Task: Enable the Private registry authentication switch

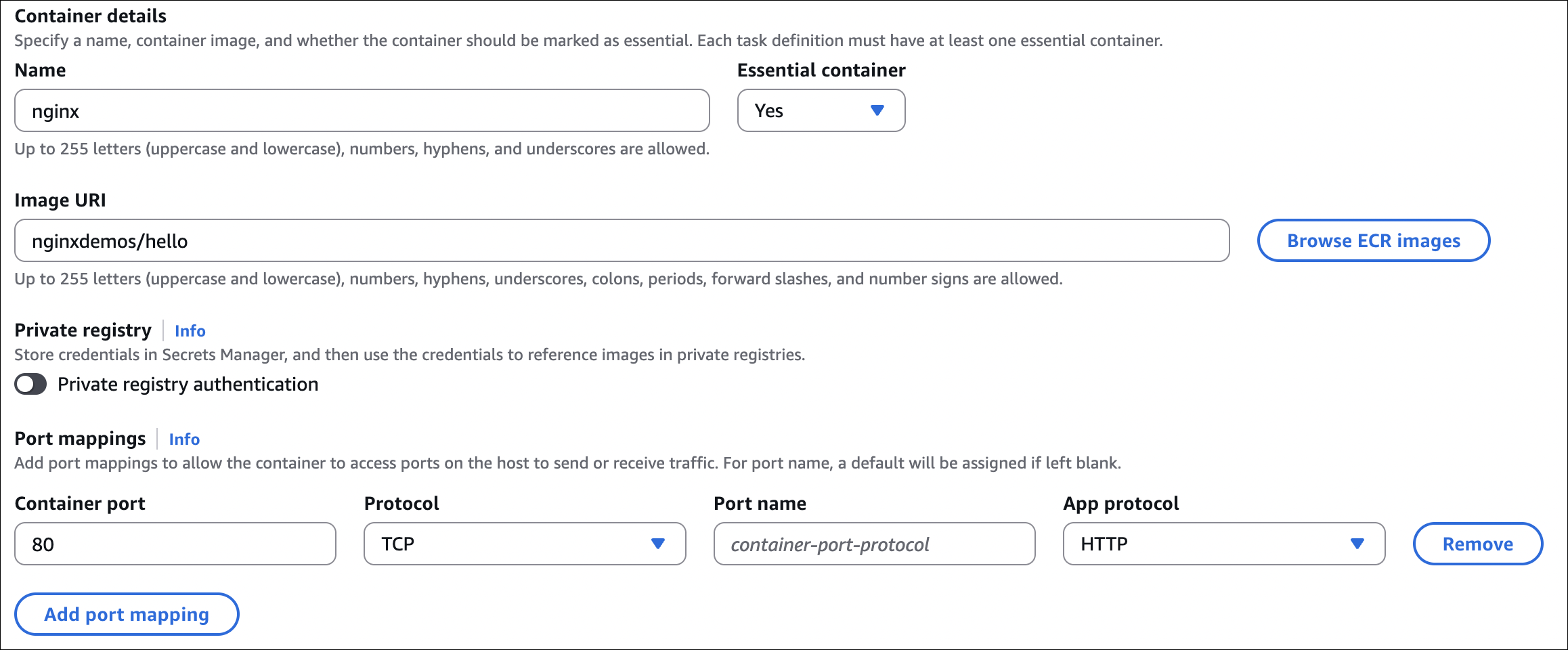Action: tap(30, 385)
